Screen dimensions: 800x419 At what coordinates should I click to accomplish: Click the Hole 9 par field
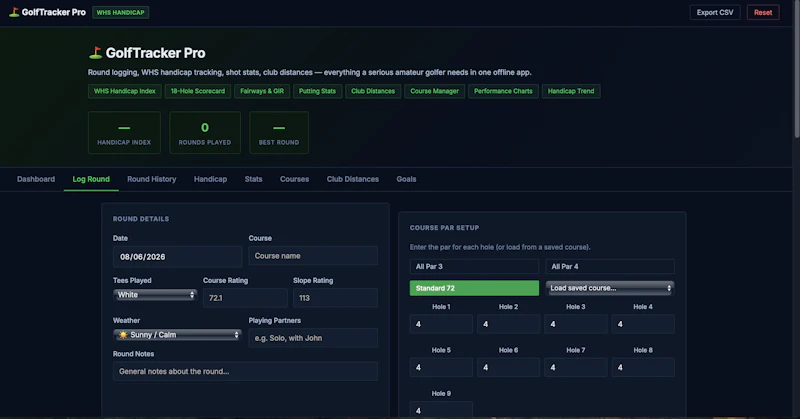(x=441, y=410)
